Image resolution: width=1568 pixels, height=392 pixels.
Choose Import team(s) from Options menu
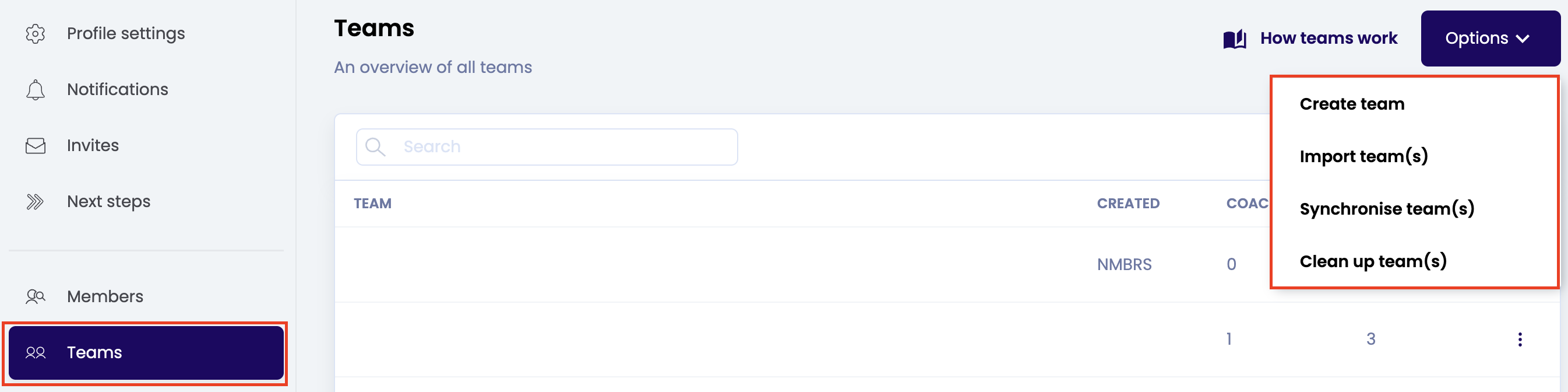coord(1363,157)
